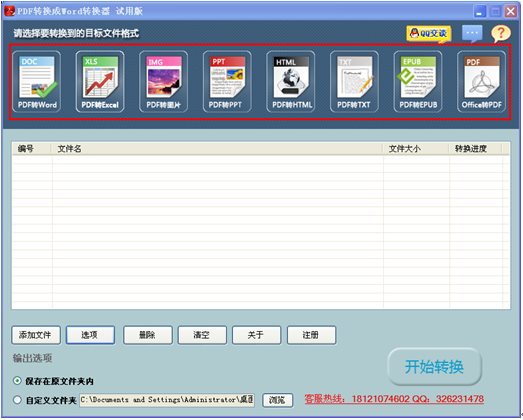Pick the PDF转TXT format icon
The width and height of the screenshot is (523, 420).
[x=354, y=81]
